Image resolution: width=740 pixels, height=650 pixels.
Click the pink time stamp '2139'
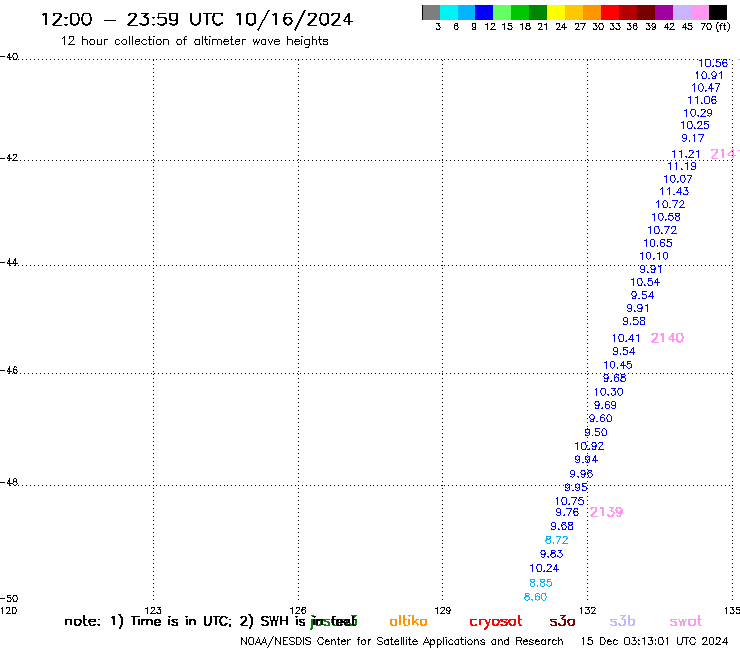606,512
